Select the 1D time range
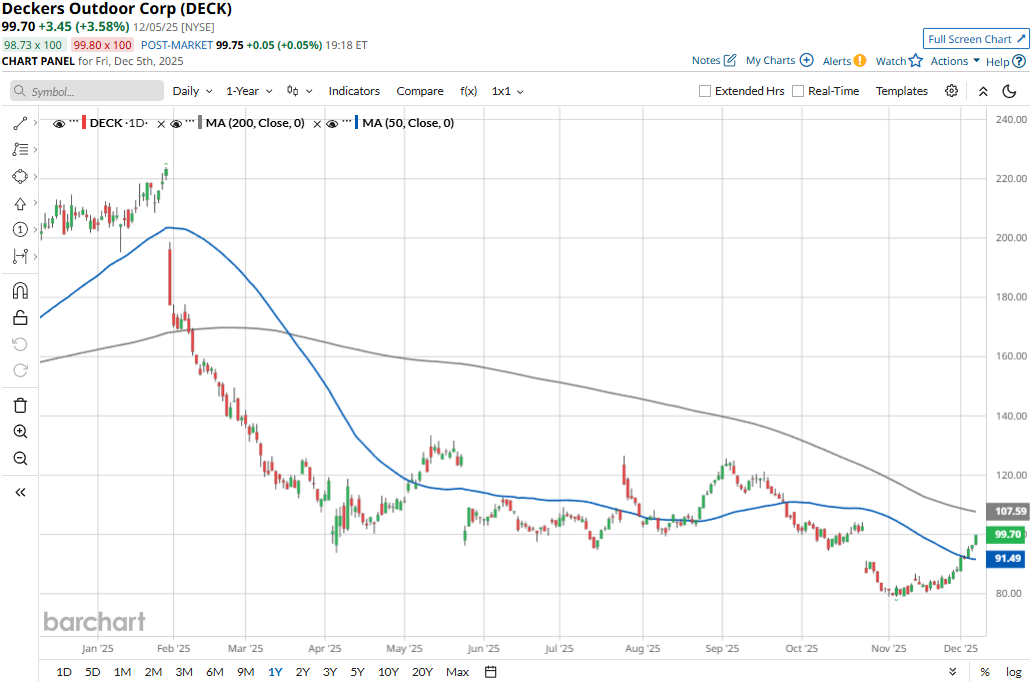 point(64,672)
